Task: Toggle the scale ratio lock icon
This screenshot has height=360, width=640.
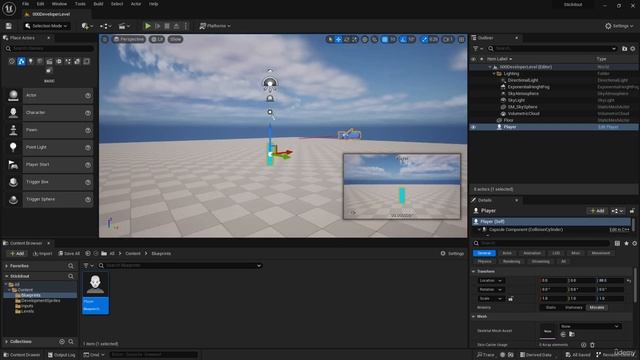Action: [x=511, y=299]
